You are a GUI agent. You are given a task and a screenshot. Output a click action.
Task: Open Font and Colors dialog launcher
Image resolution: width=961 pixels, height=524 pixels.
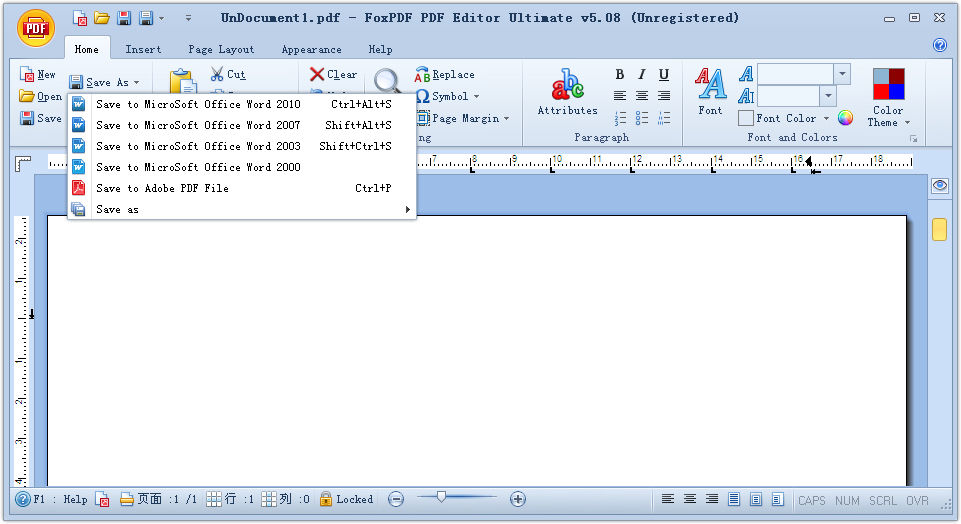(x=913, y=139)
